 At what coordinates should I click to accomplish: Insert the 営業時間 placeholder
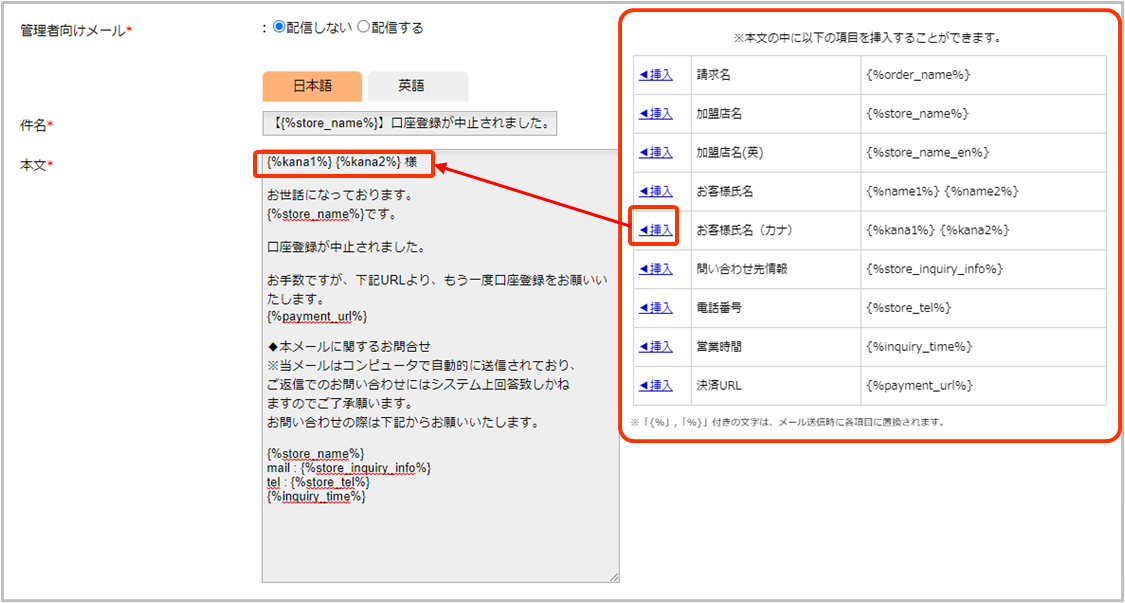[656, 347]
